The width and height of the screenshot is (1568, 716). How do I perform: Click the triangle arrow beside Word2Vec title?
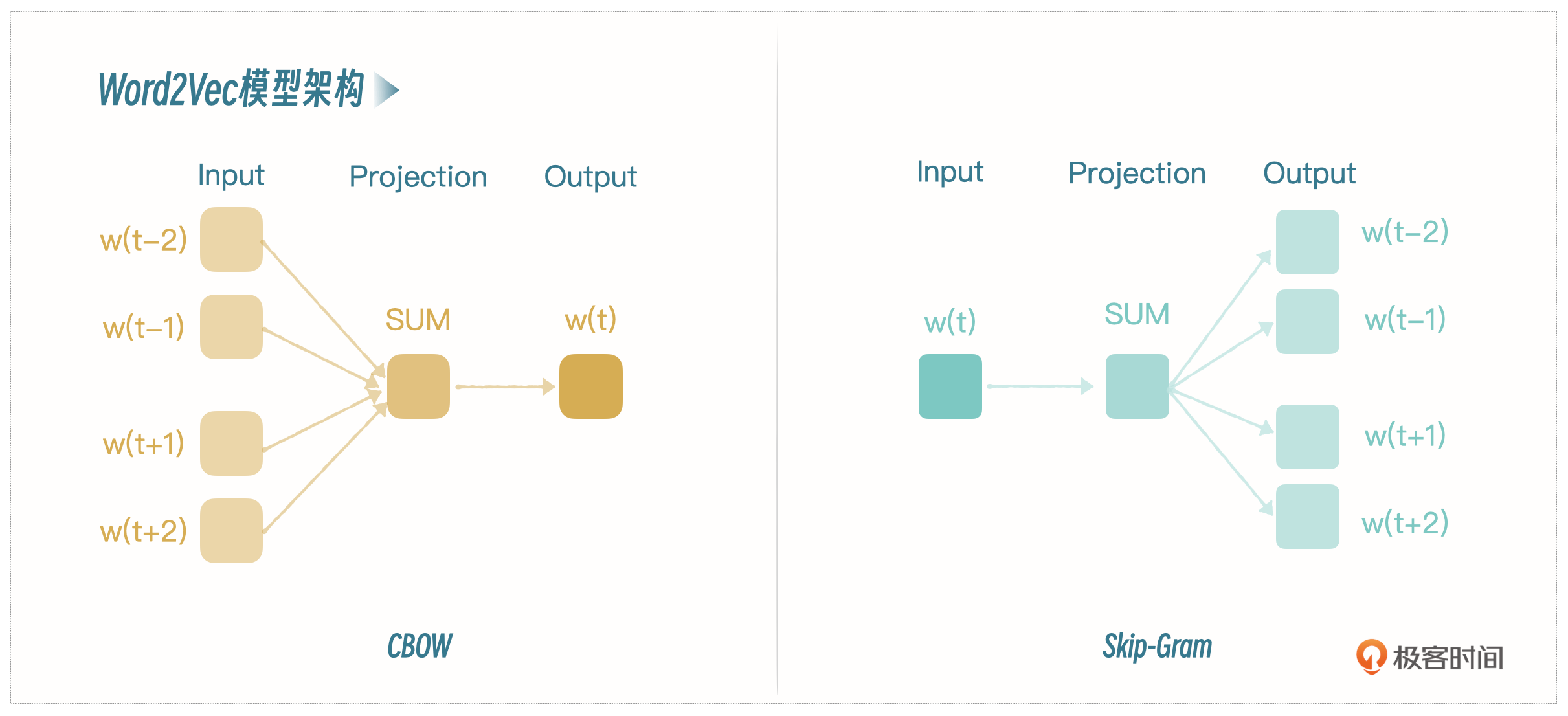point(386,90)
